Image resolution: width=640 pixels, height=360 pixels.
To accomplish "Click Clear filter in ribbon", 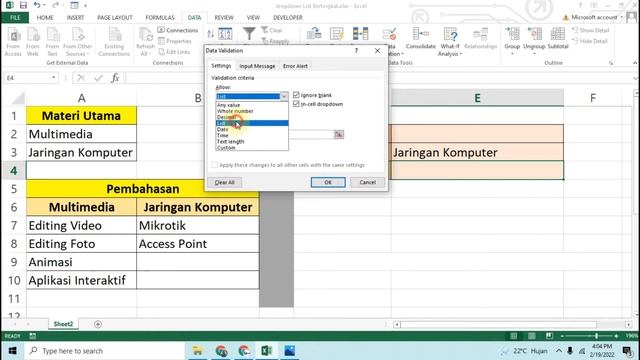I will 272,30.
